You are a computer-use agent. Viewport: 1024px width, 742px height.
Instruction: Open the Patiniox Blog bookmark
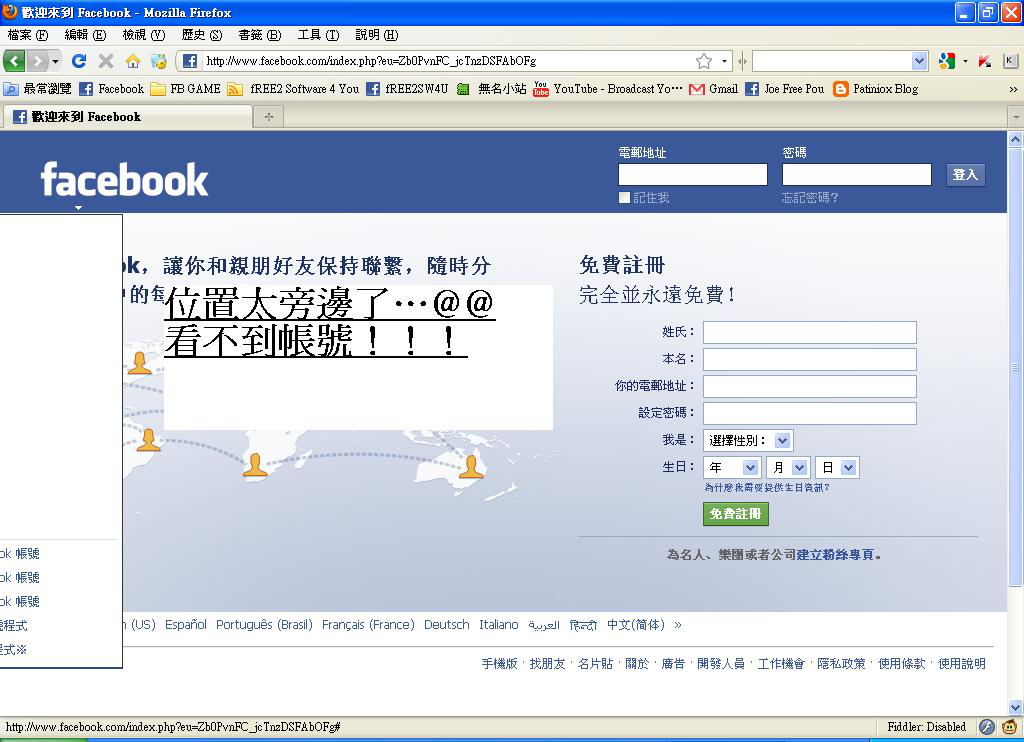point(876,89)
